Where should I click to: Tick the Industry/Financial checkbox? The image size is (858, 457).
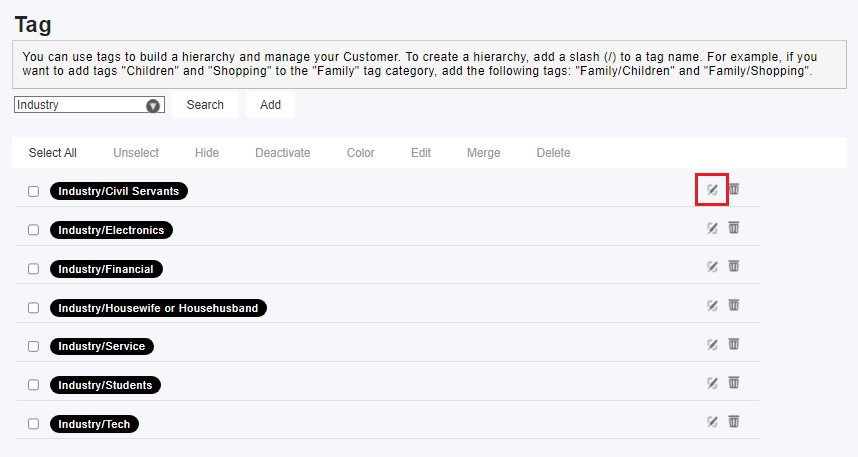click(x=33, y=269)
